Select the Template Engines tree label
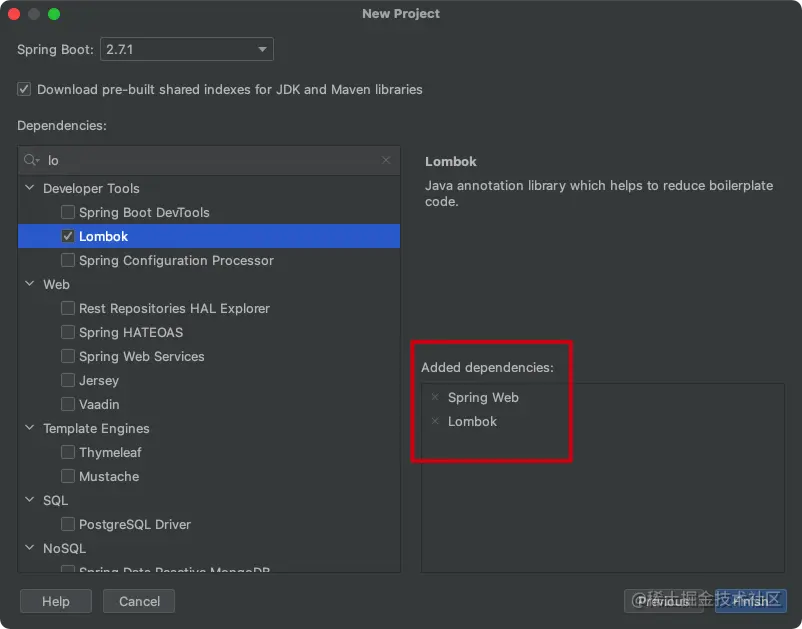Image resolution: width=802 pixels, height=629 pixels. pyautogui.click(x=96, y=428)
